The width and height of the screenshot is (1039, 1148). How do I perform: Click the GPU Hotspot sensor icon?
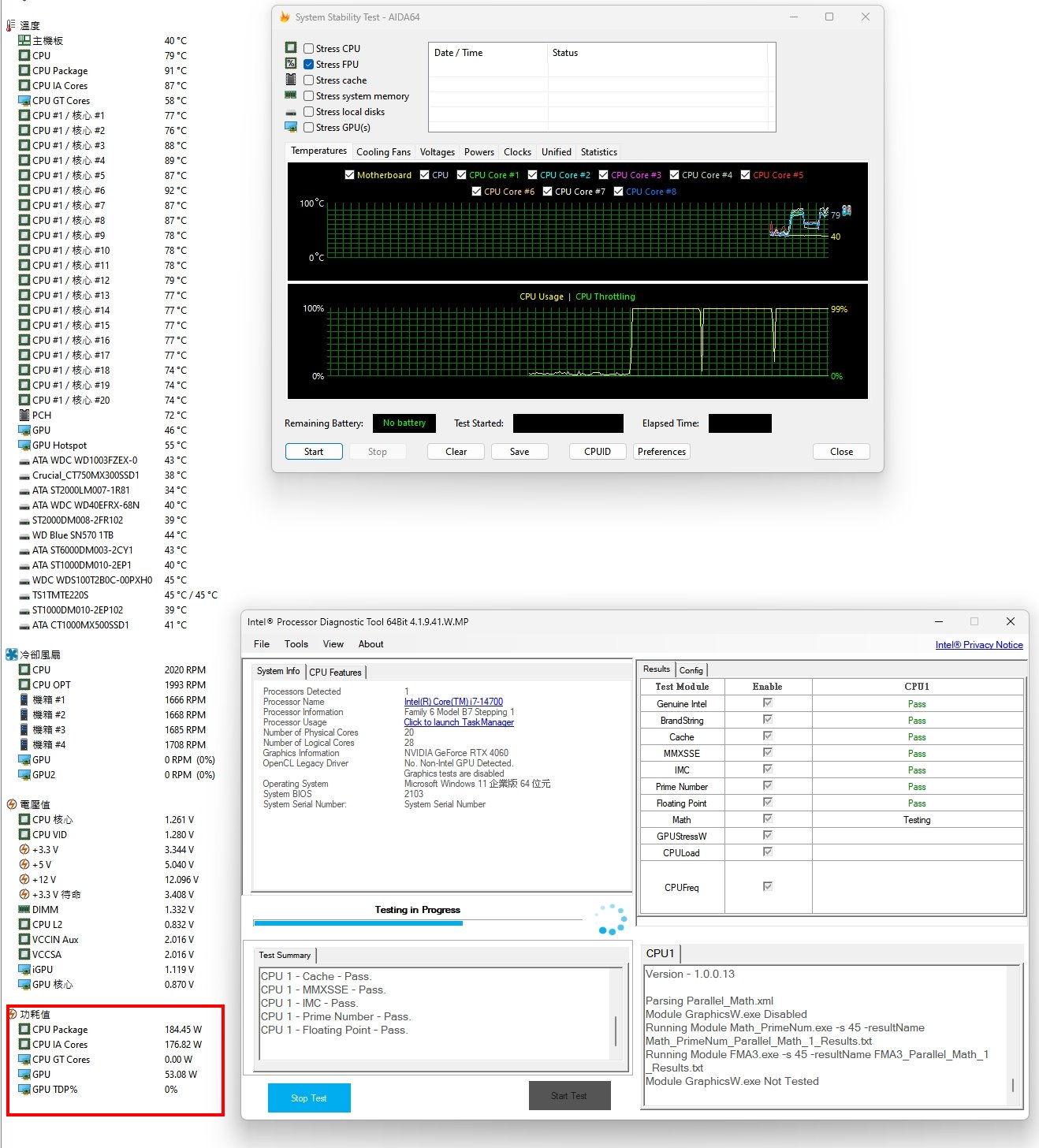(23, 445)
